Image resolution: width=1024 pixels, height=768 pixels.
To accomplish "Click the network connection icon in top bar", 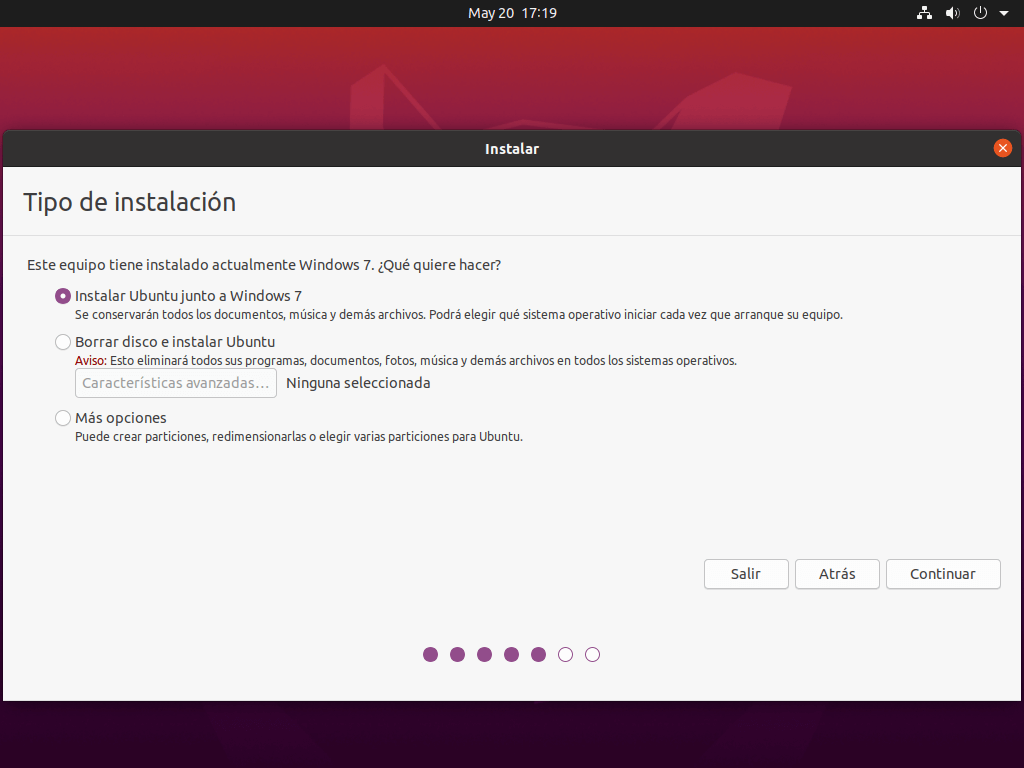I will (924, 13).
